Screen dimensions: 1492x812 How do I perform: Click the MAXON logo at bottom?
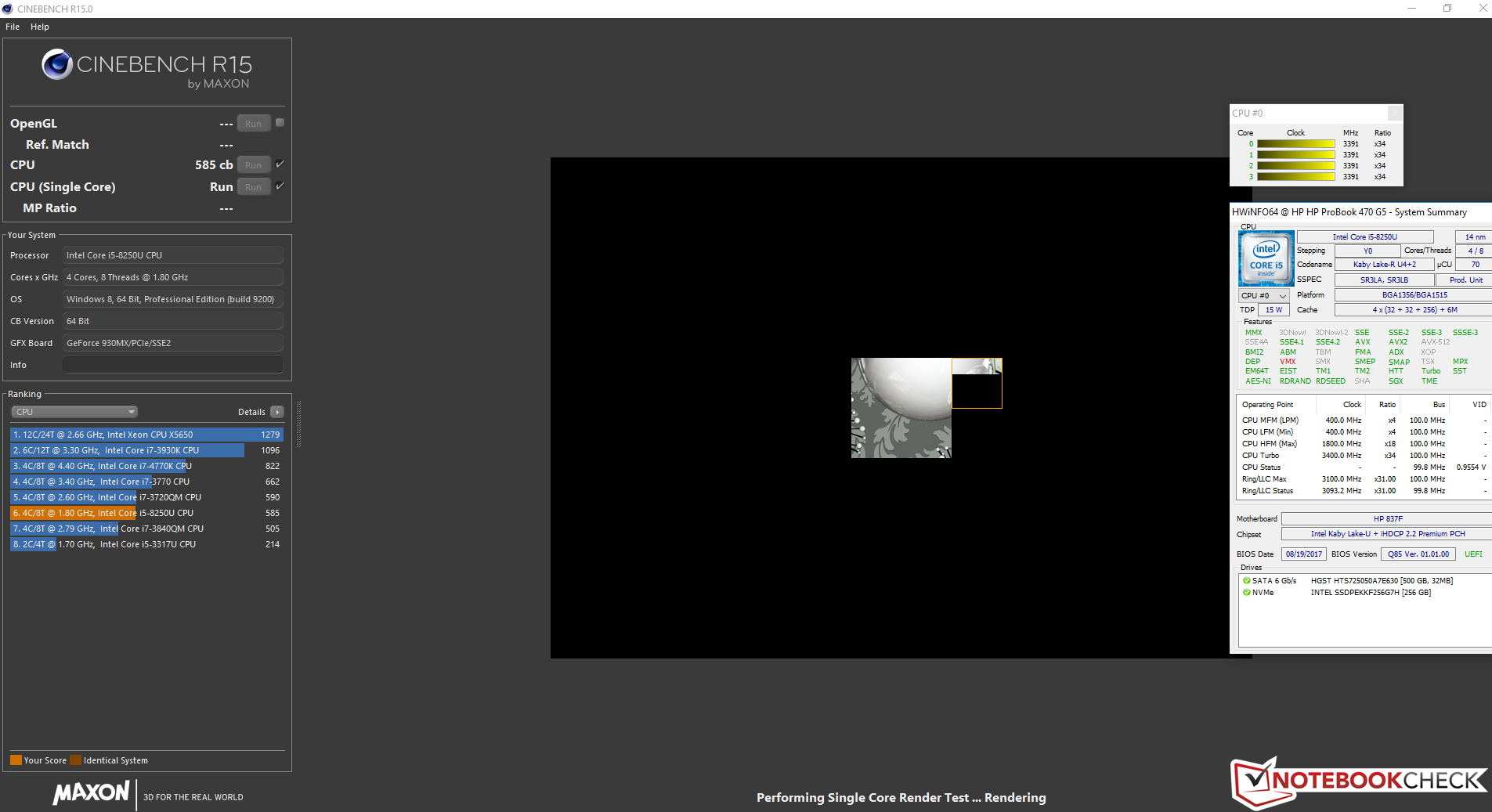91,792
